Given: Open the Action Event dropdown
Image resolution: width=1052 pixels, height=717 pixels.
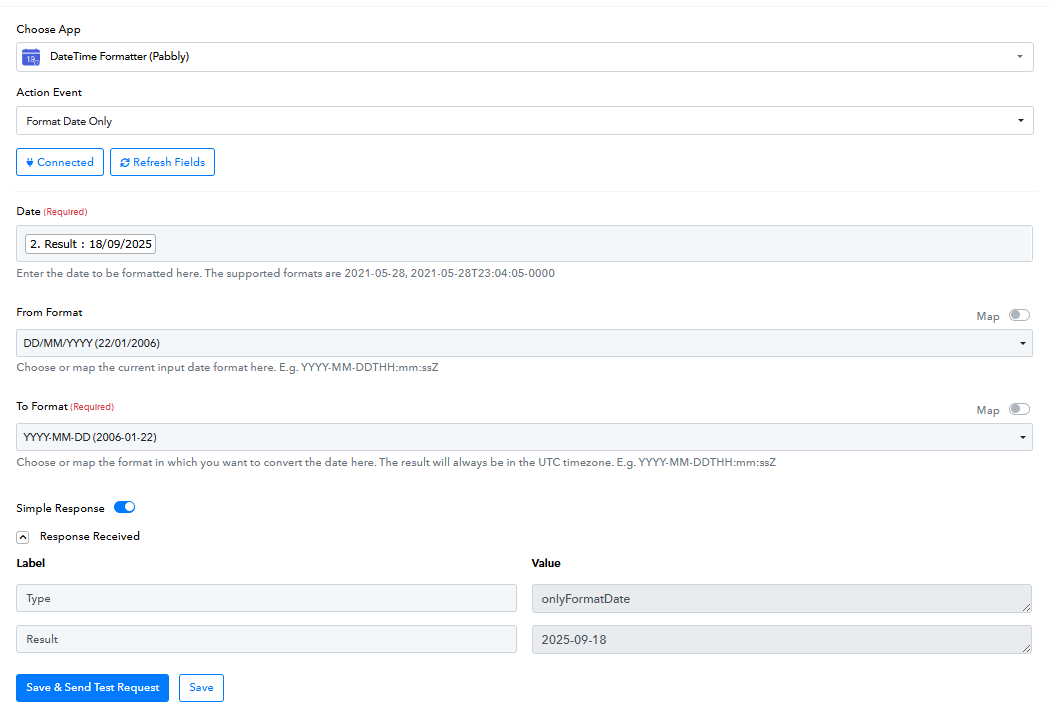Looking at the screenshot, I should 525,121.
